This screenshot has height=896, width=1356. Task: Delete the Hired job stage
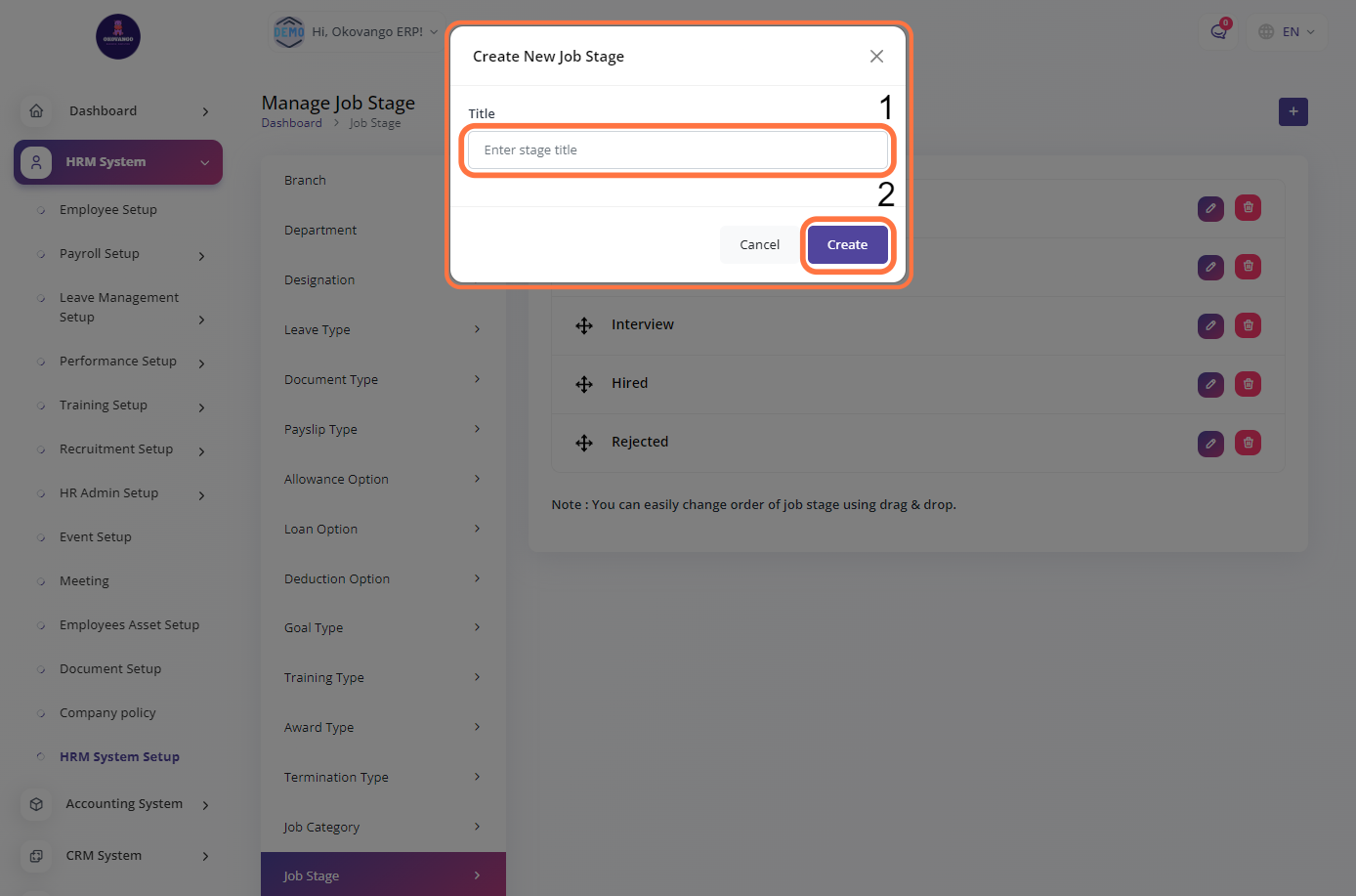point(1248,384)
